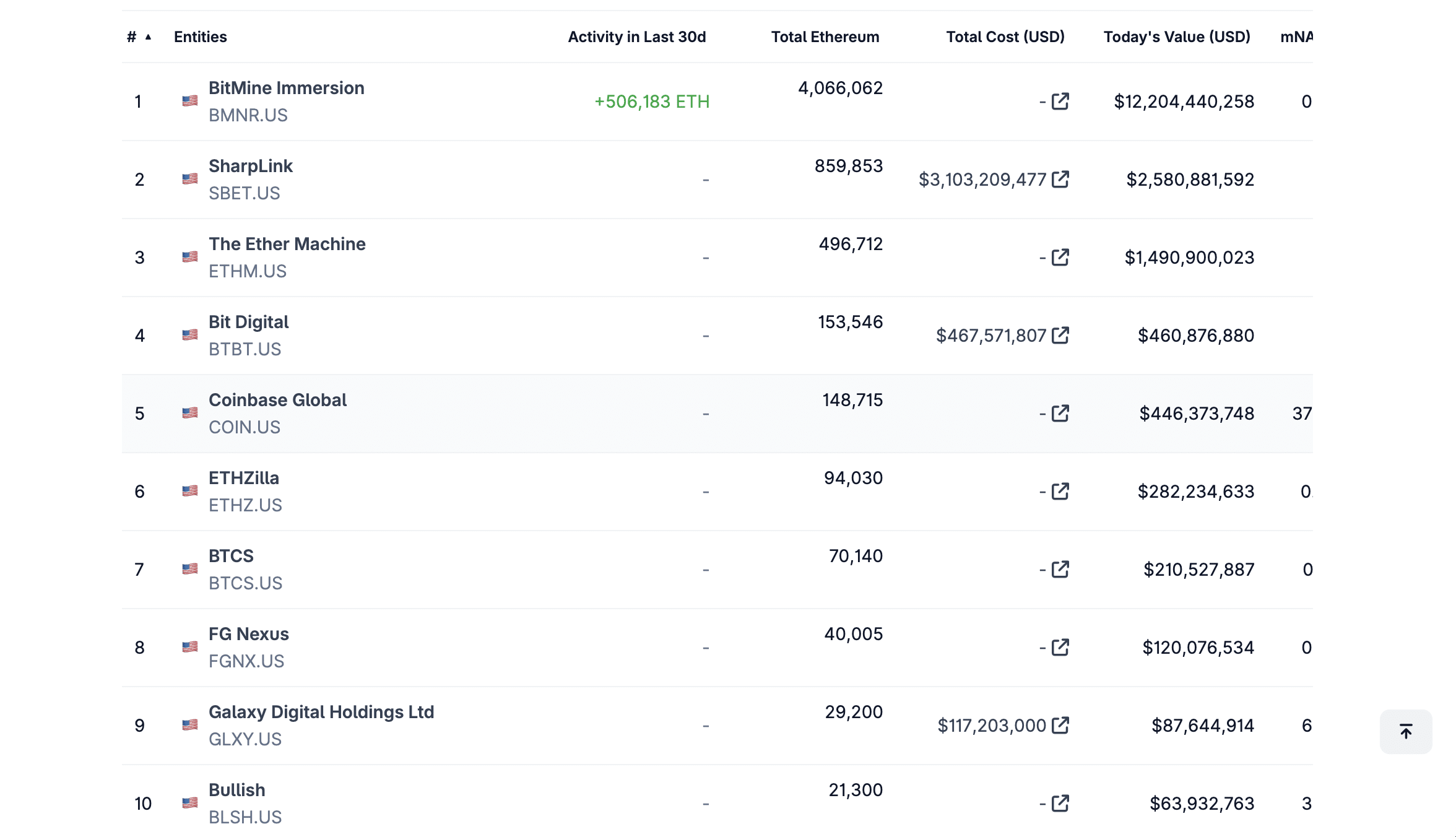This screenshot has width=1456, height=837.
Task: Open Coinbase Global's external link icon
Action: 1060,413
